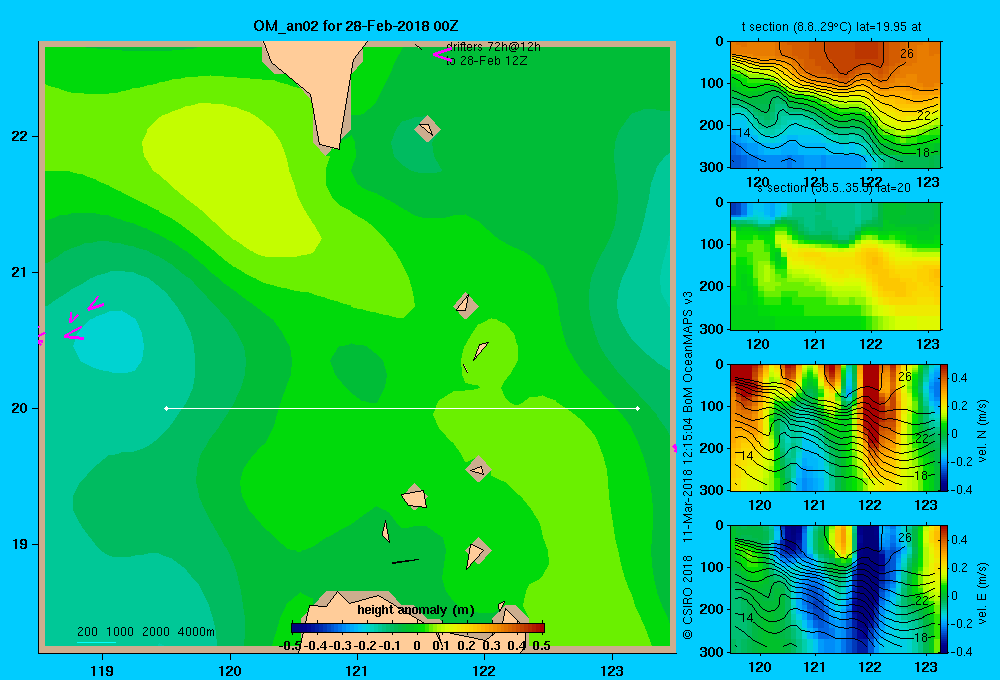
Task: Click depth label "300" on the salinity section axis
Action: coord(714,329)
